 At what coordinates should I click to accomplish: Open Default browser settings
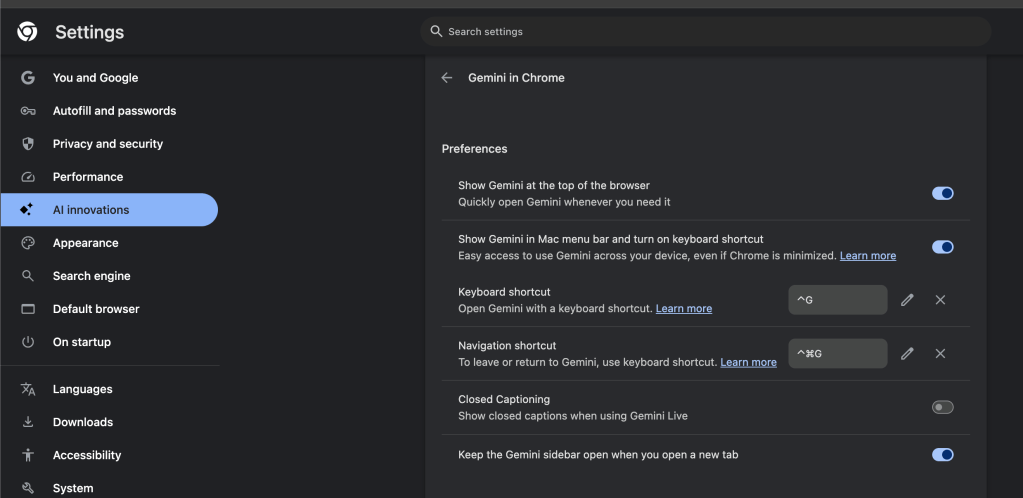109,309
